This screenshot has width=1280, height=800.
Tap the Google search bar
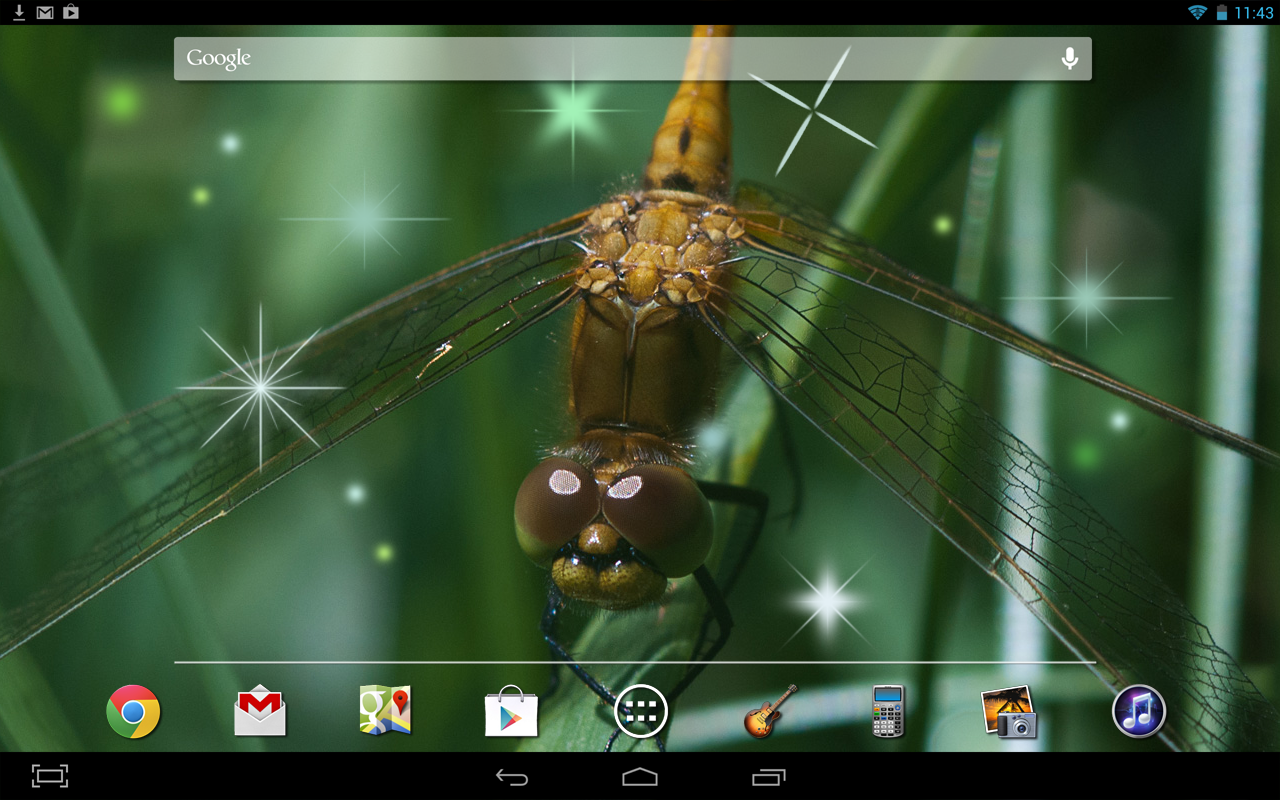(633, 59)
